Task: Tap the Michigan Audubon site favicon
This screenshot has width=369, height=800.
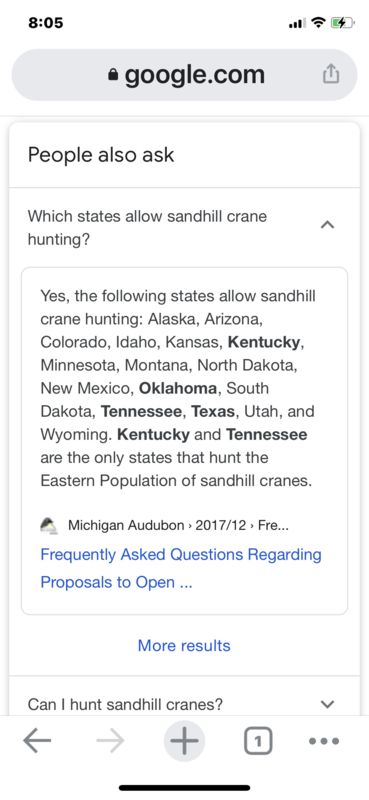Action: point(50,526)
